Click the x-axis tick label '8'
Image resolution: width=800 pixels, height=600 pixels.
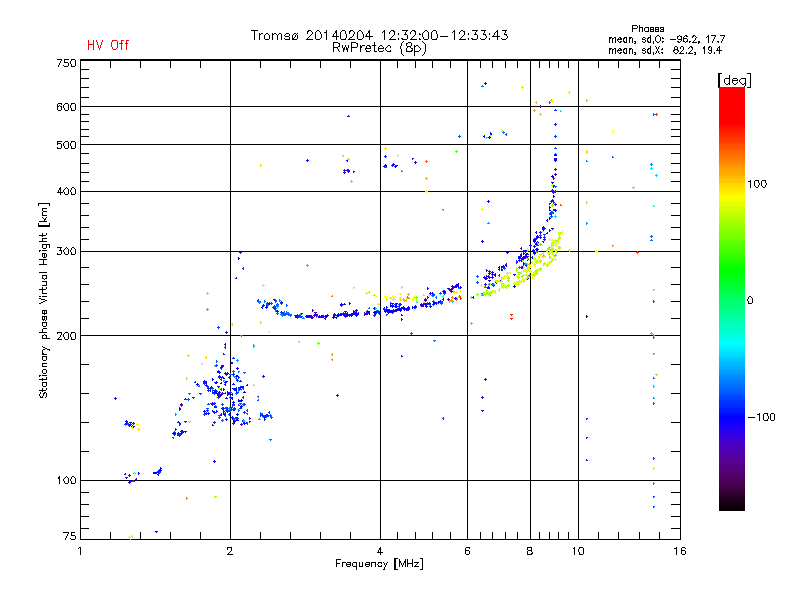point(530,551)
